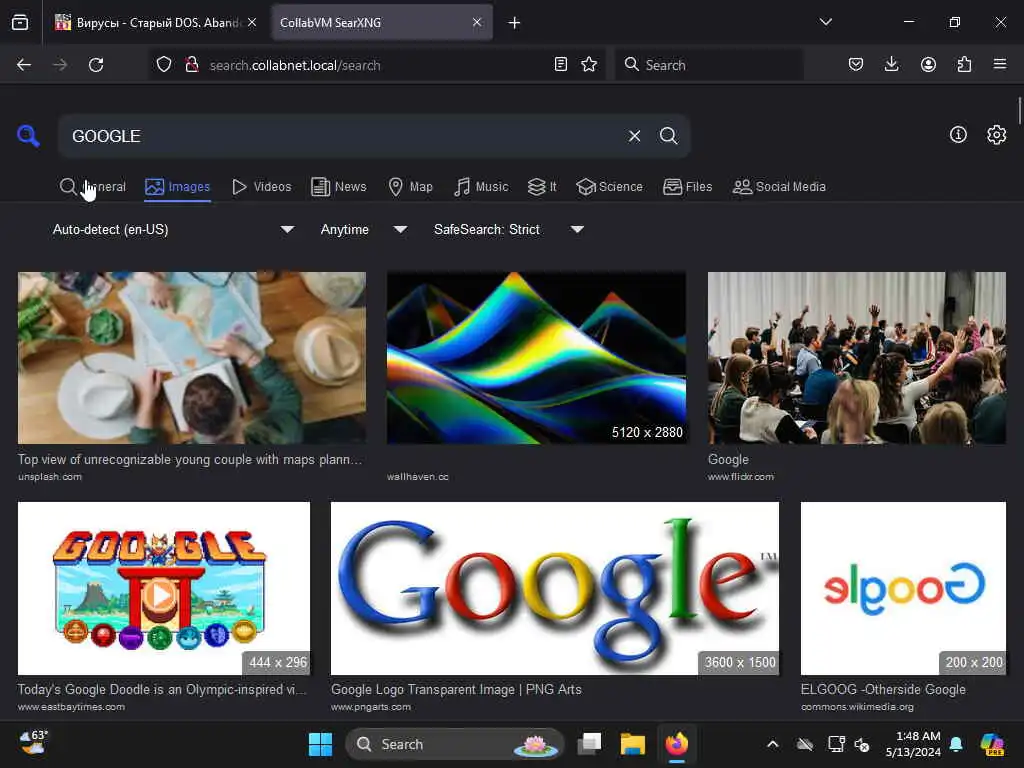Click the network status tray icon
The height and width of the screenshot is (768, 1024).
[x=836, y=744]
